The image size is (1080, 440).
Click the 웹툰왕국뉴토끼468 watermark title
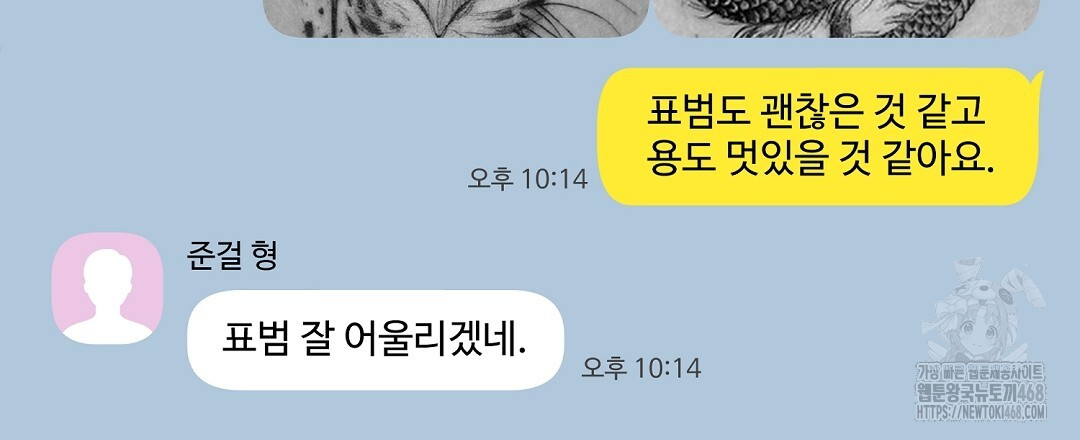point(981,393)
